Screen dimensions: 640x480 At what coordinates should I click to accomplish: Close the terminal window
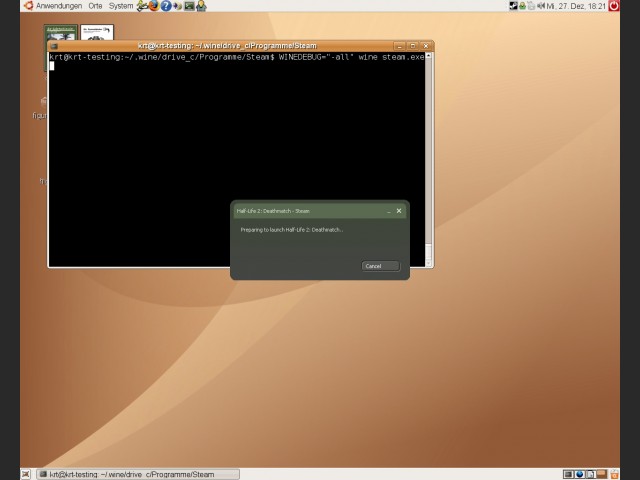tap(426, 46)
